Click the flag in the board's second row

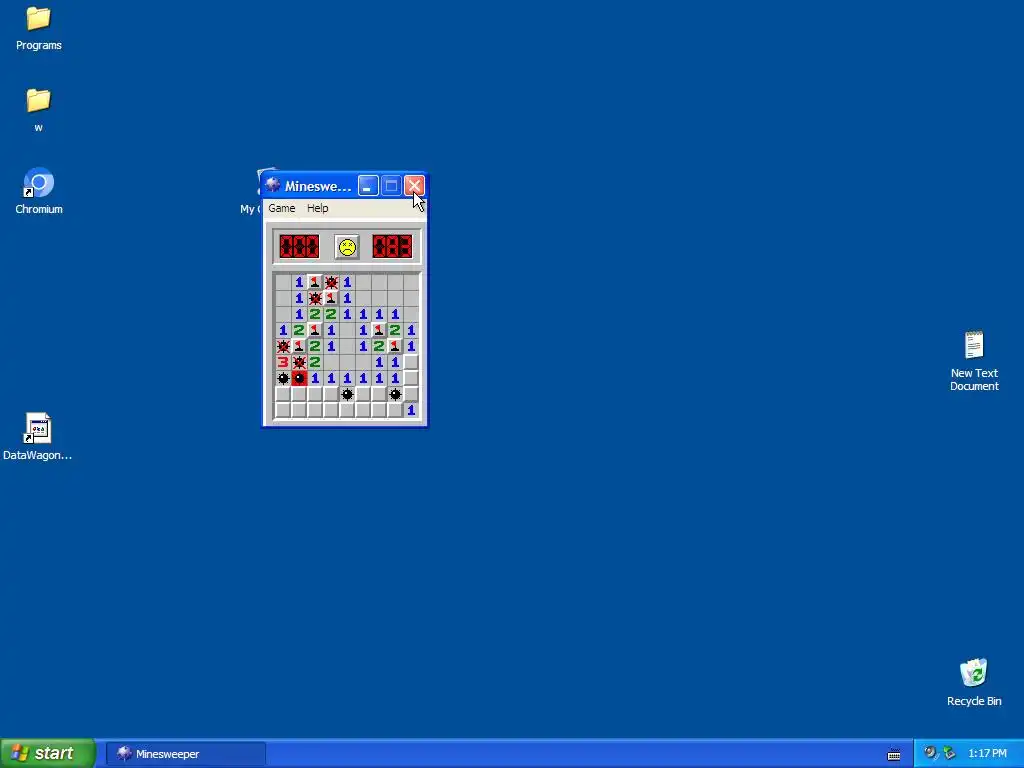point(331,298)
